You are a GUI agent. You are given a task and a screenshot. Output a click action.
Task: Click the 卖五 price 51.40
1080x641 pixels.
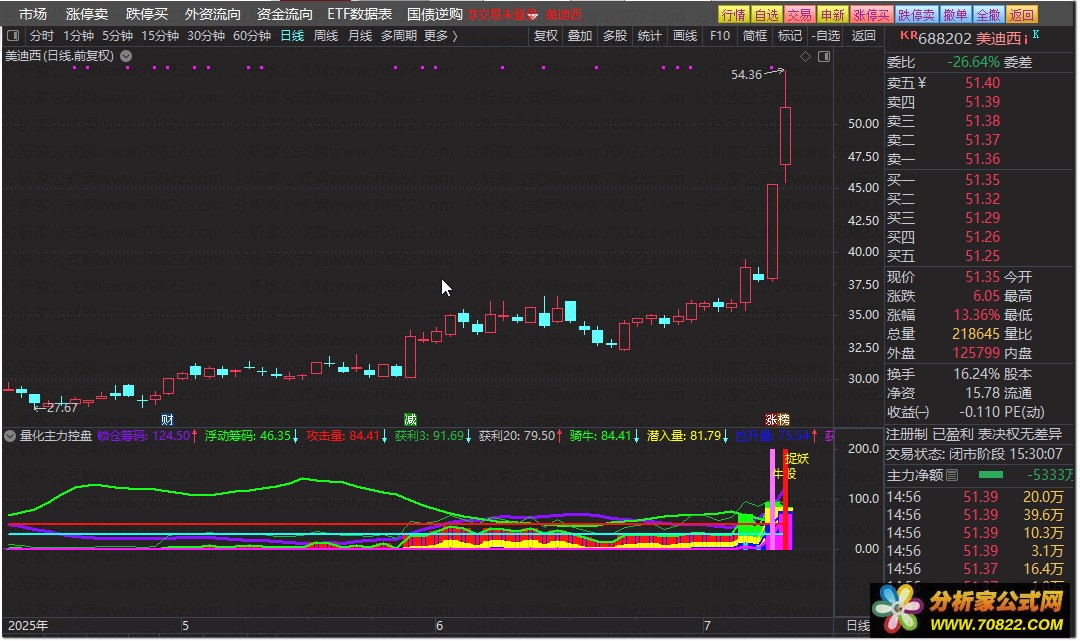[982, 83]
